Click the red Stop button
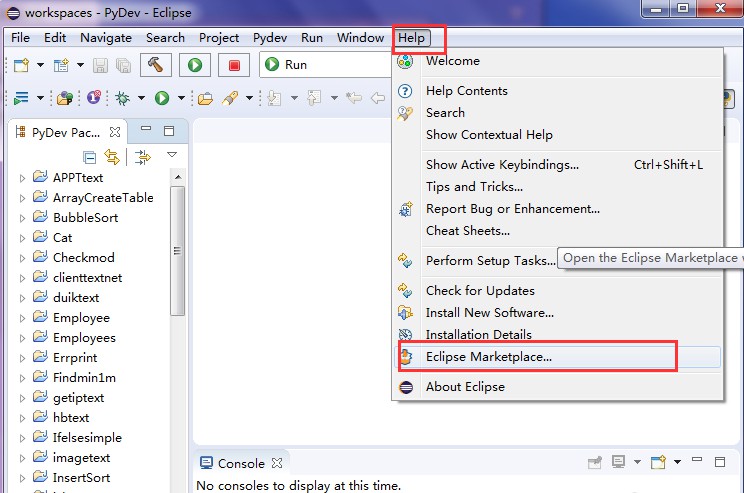 pyautogui.click(x=234, y=65)
